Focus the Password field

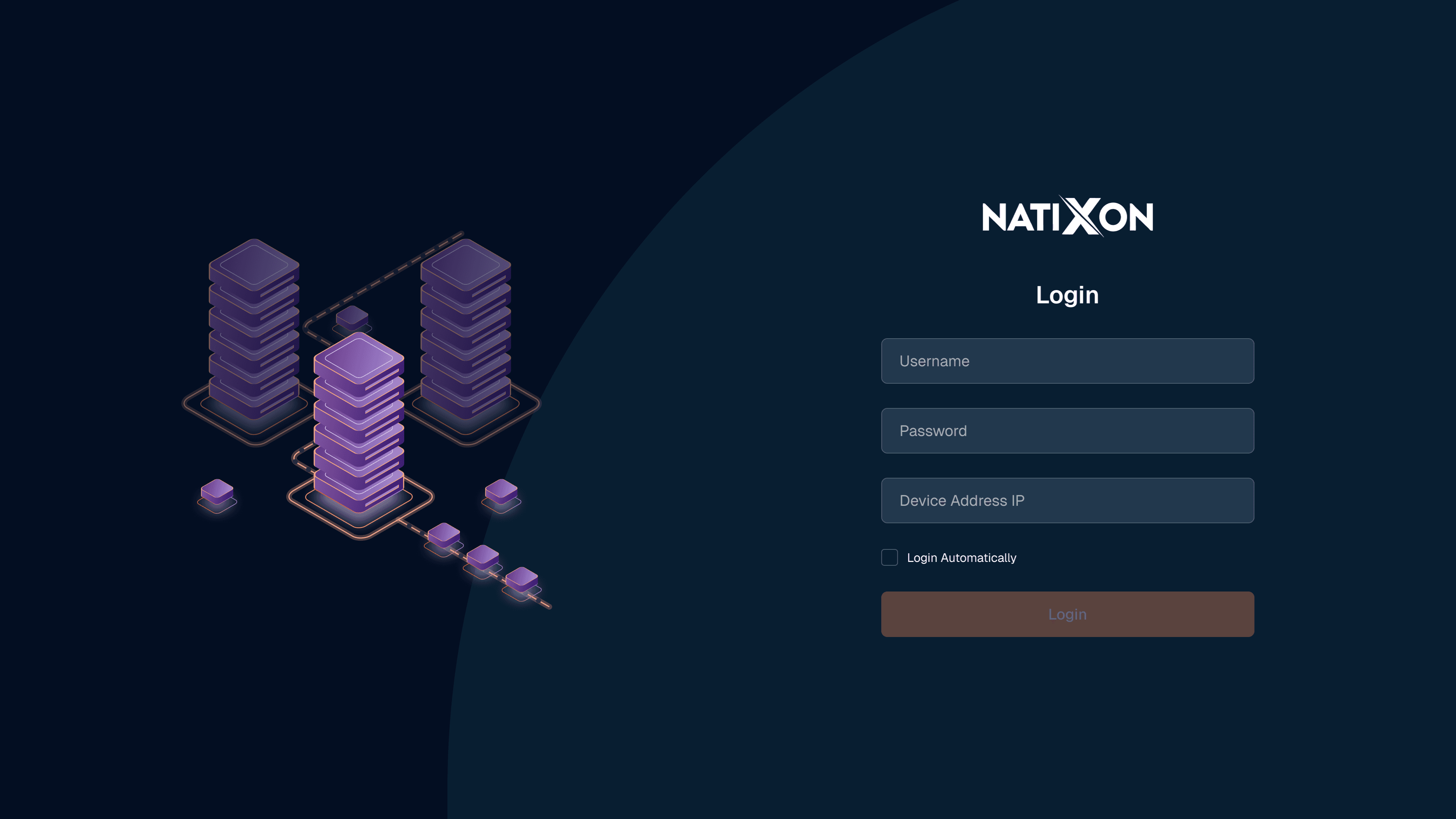click(x=1067, y=431)
